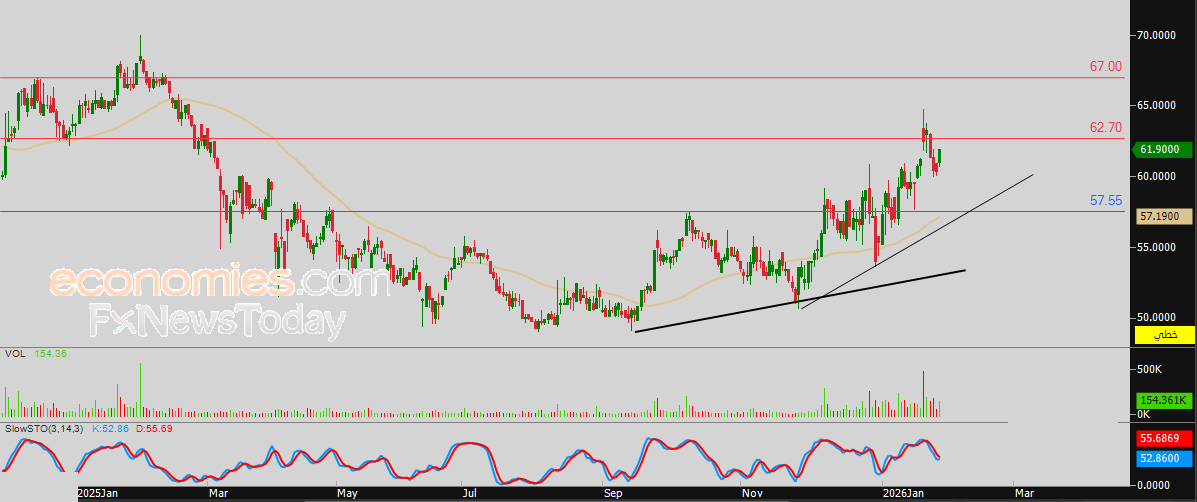Click the 2025Jan date marker on time axis
Screen dimensions: 1197x502
pyautogui.click(x=98, y=494)
